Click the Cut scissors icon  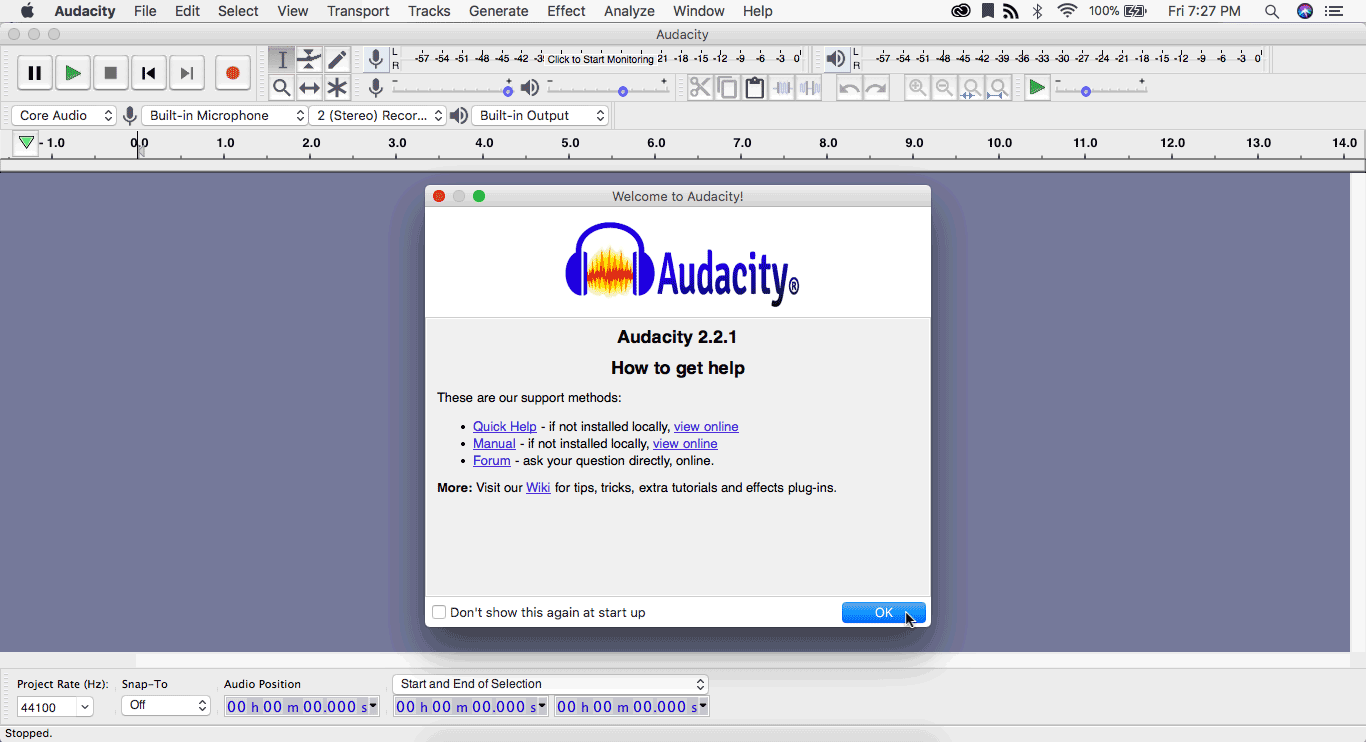(x=700, y=88)
